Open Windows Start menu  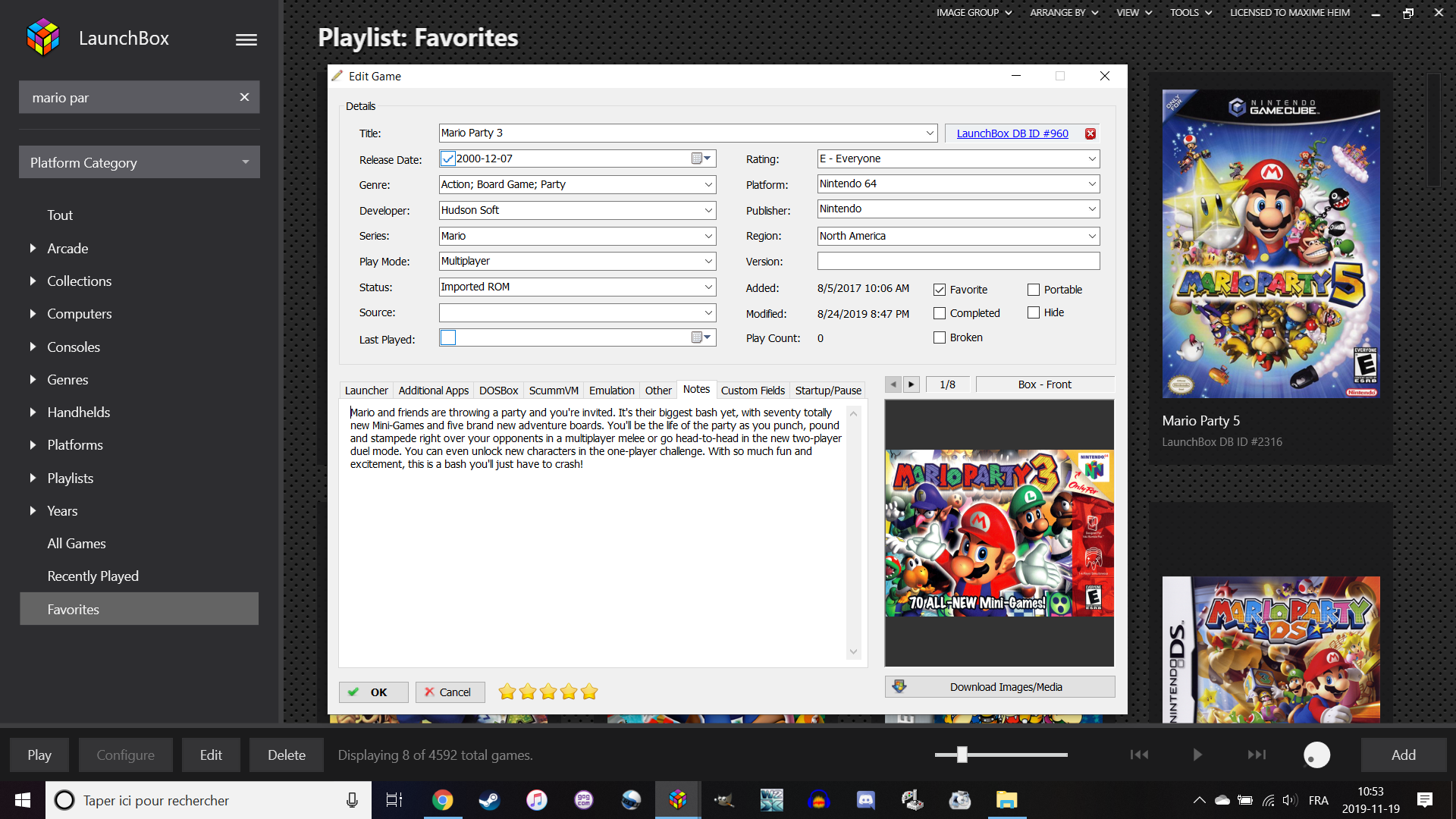tap(23, 800)
